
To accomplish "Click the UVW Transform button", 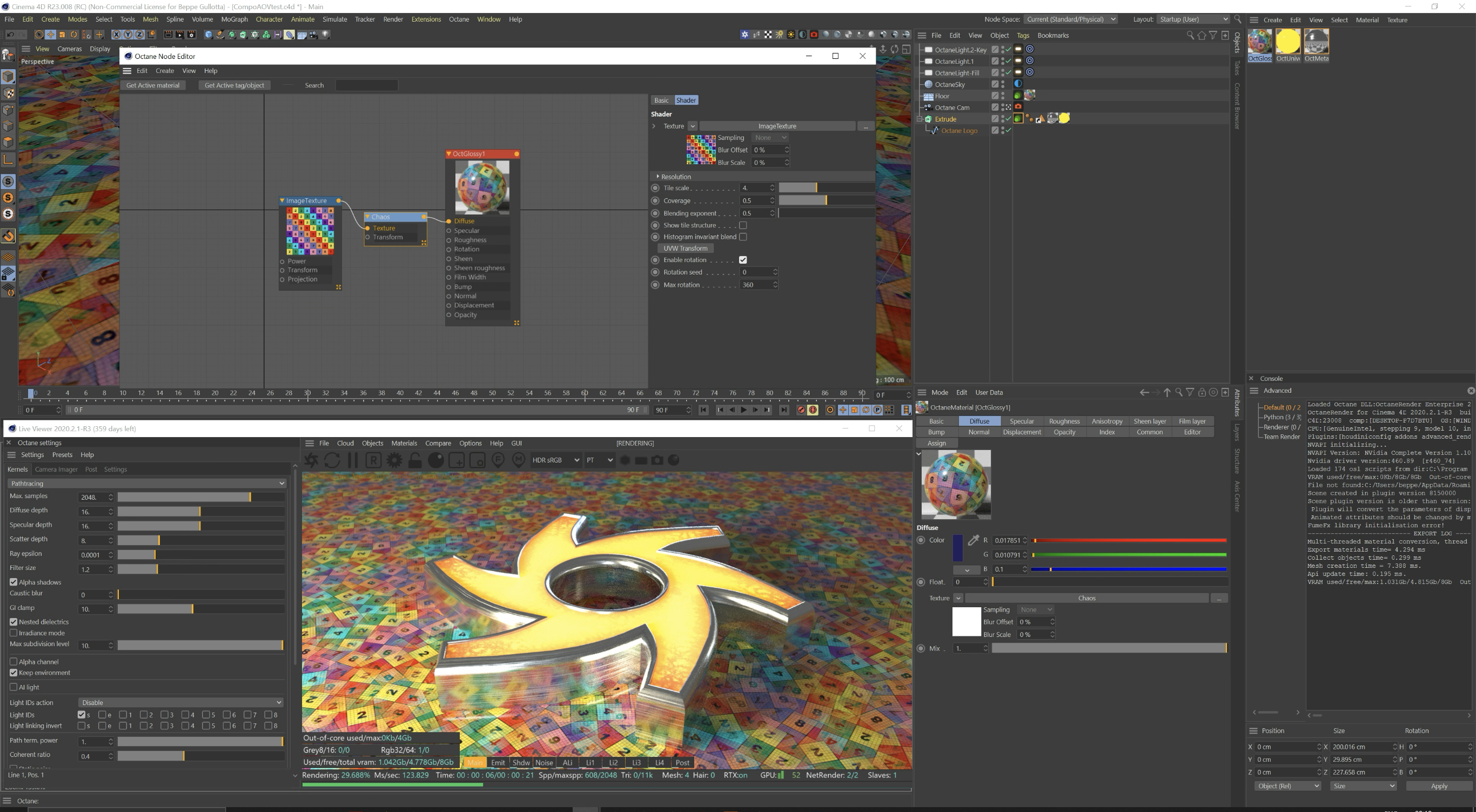I will [x=685, y=248].
